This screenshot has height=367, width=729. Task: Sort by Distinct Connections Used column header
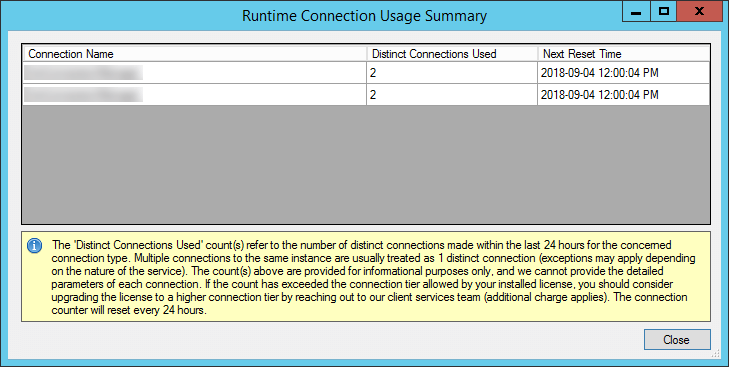(x=452, y=54)
